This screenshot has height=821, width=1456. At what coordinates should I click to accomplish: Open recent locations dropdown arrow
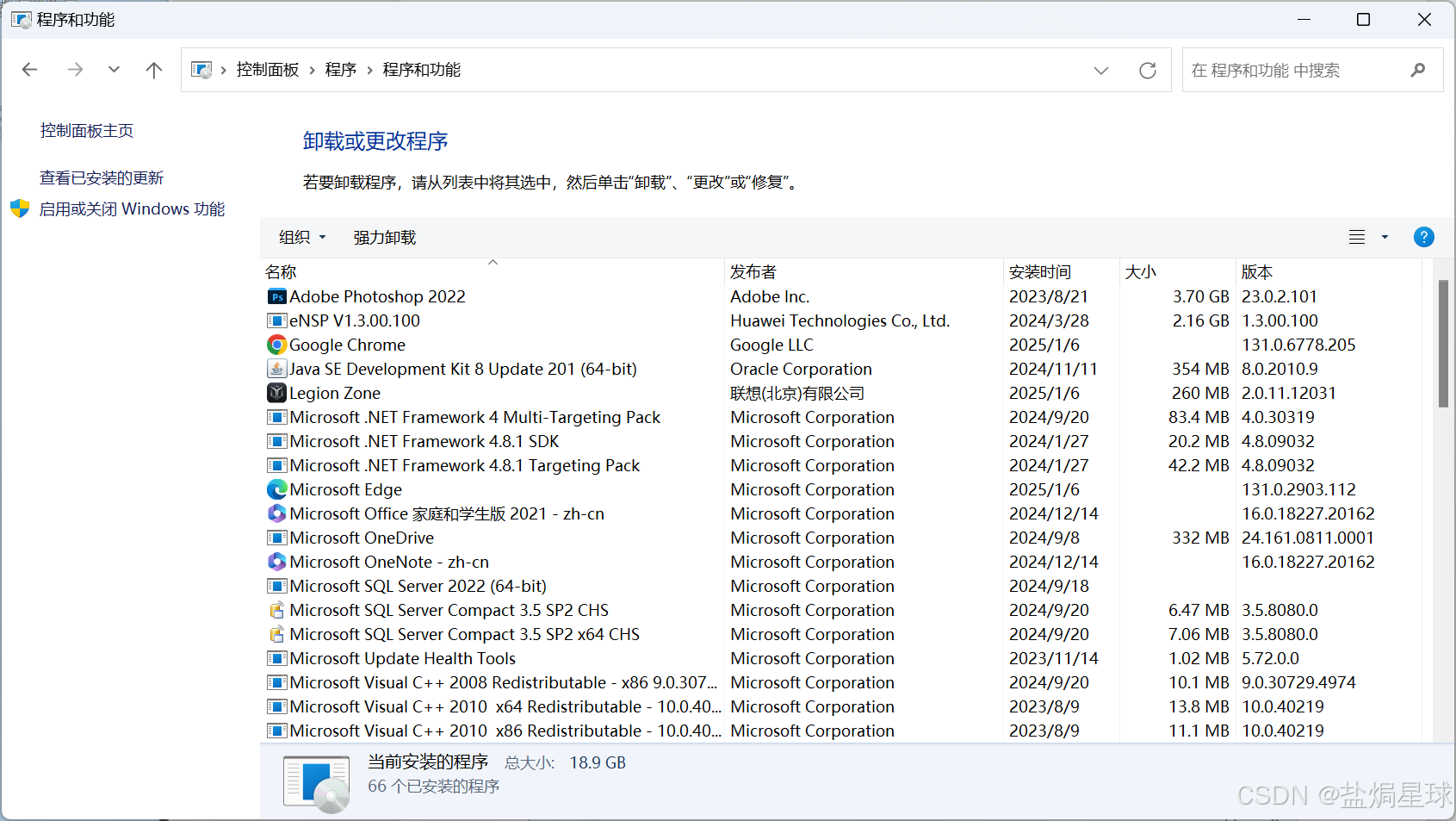(114, 70)
